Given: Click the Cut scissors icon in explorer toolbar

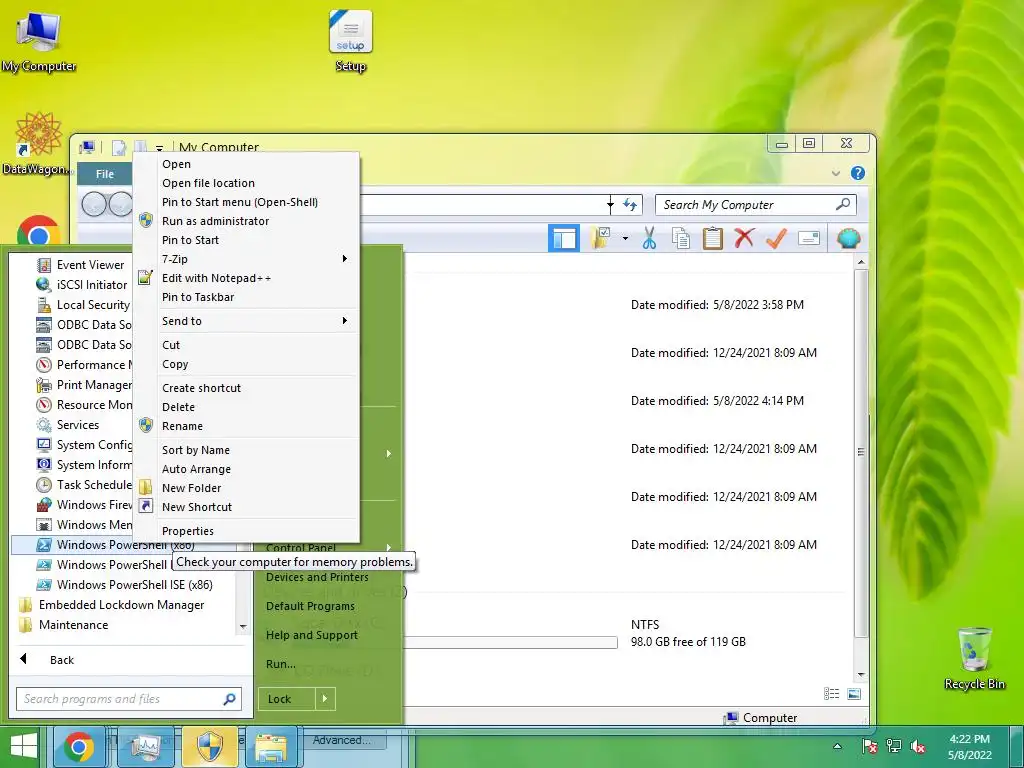Looking at the screenshot, I should 648,238.
